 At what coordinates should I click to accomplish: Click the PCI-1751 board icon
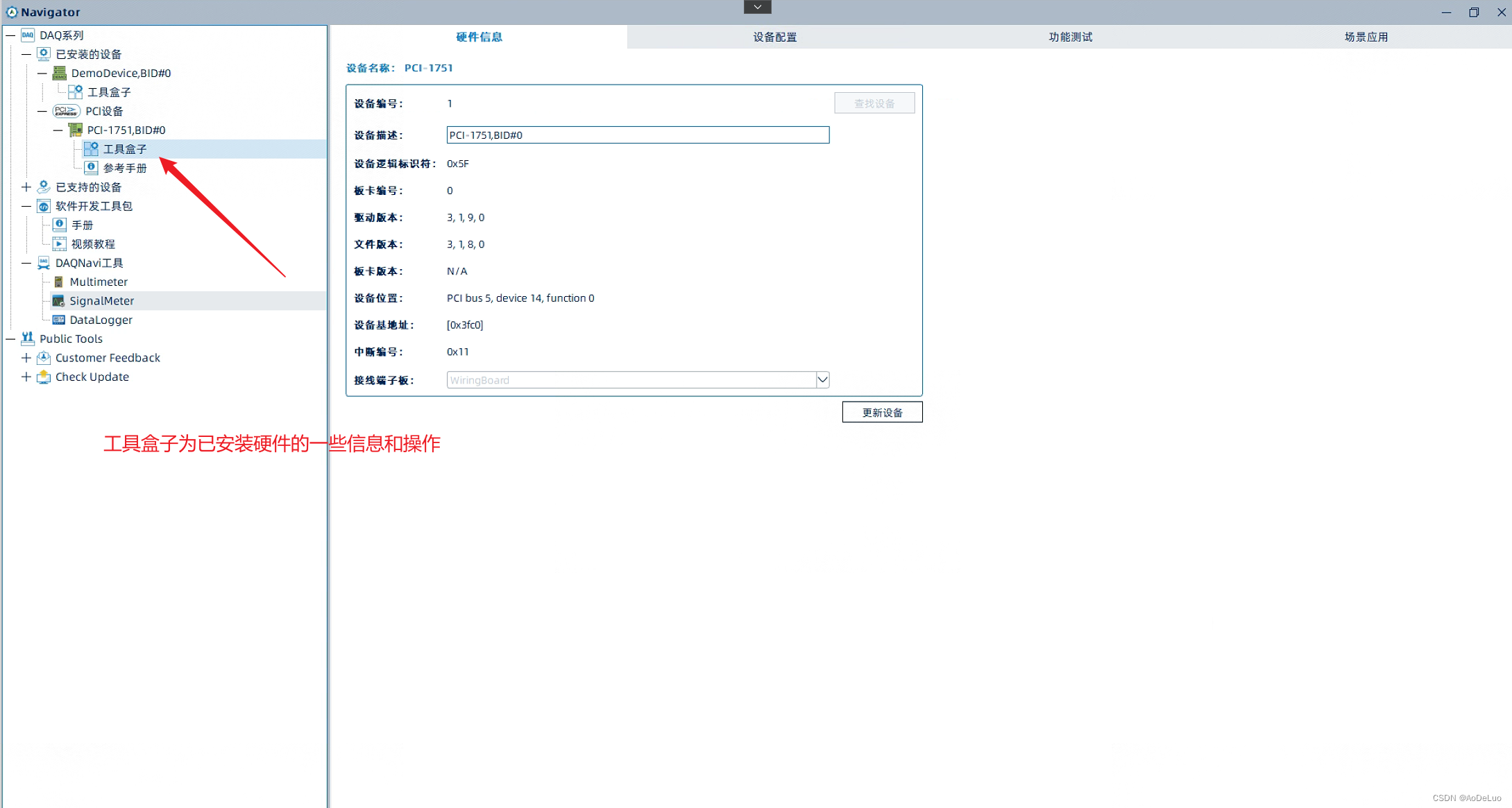click(x=76, y=130)
